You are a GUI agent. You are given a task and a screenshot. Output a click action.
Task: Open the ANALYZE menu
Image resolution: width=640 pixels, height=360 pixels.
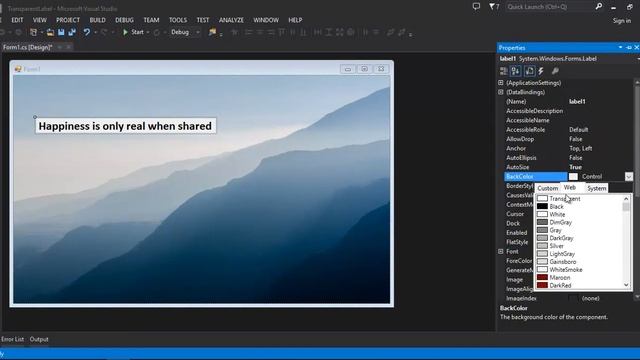click(x=231, y=20)
